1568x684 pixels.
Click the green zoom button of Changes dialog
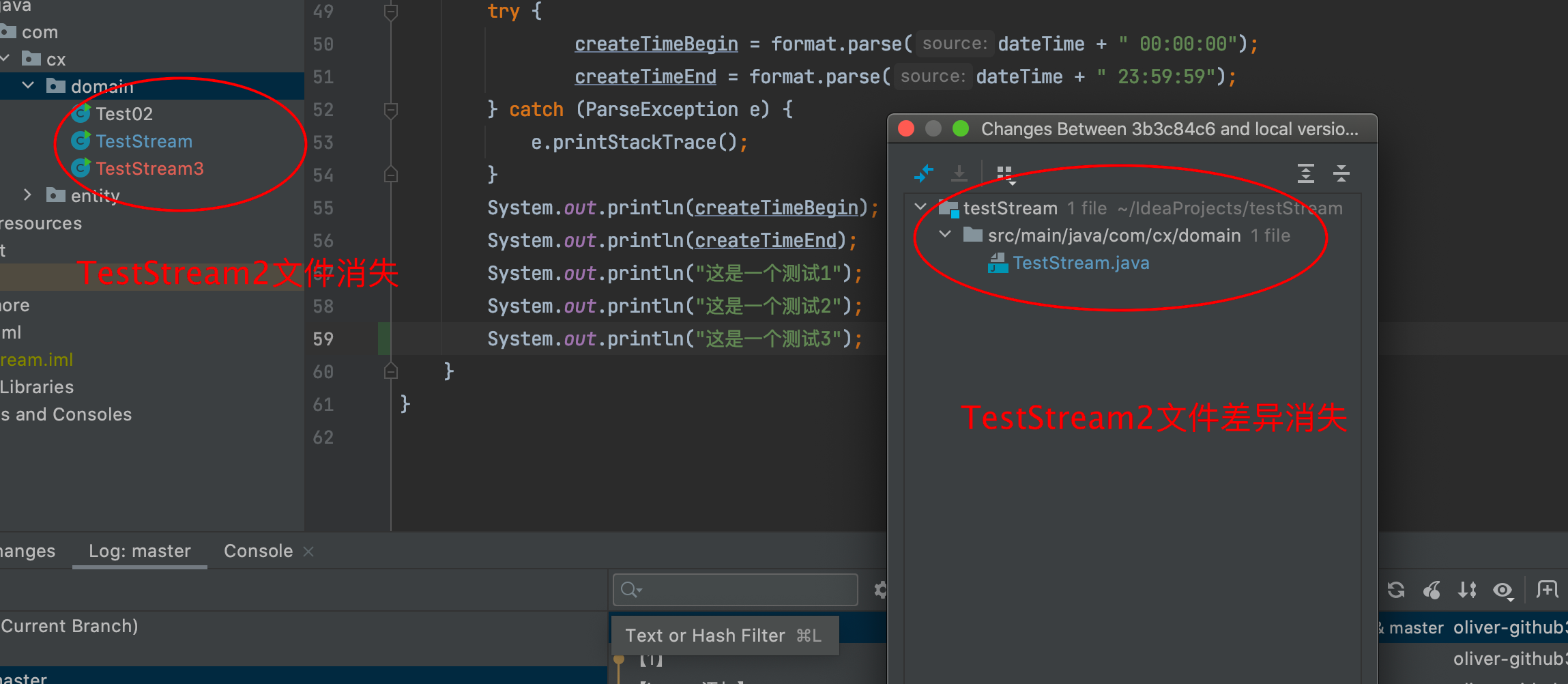click(x=961, y=128)
